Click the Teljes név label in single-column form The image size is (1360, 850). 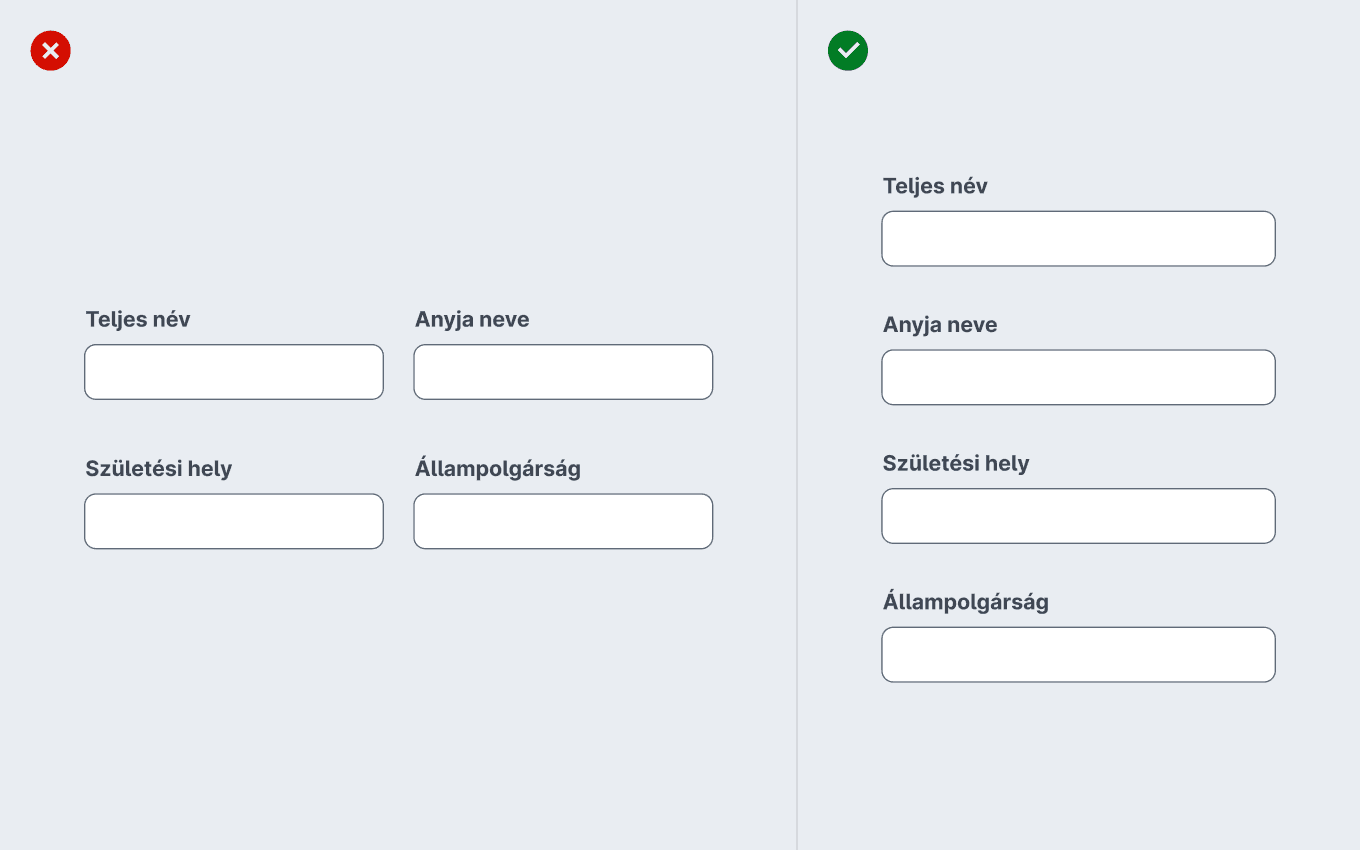[x=935, y=186]
